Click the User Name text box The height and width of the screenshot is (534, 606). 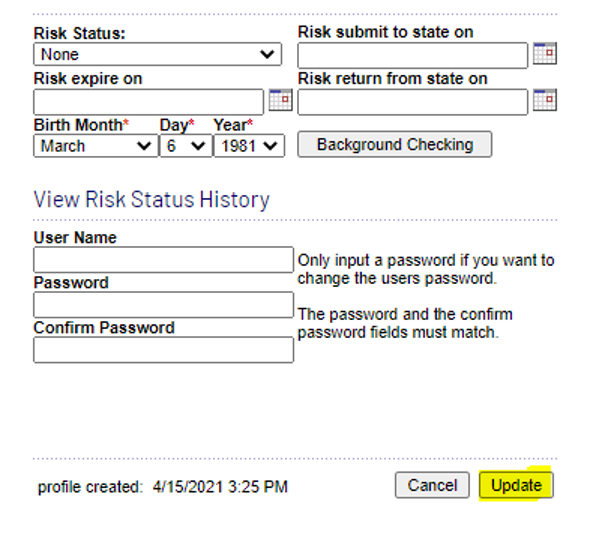(163, 260)
